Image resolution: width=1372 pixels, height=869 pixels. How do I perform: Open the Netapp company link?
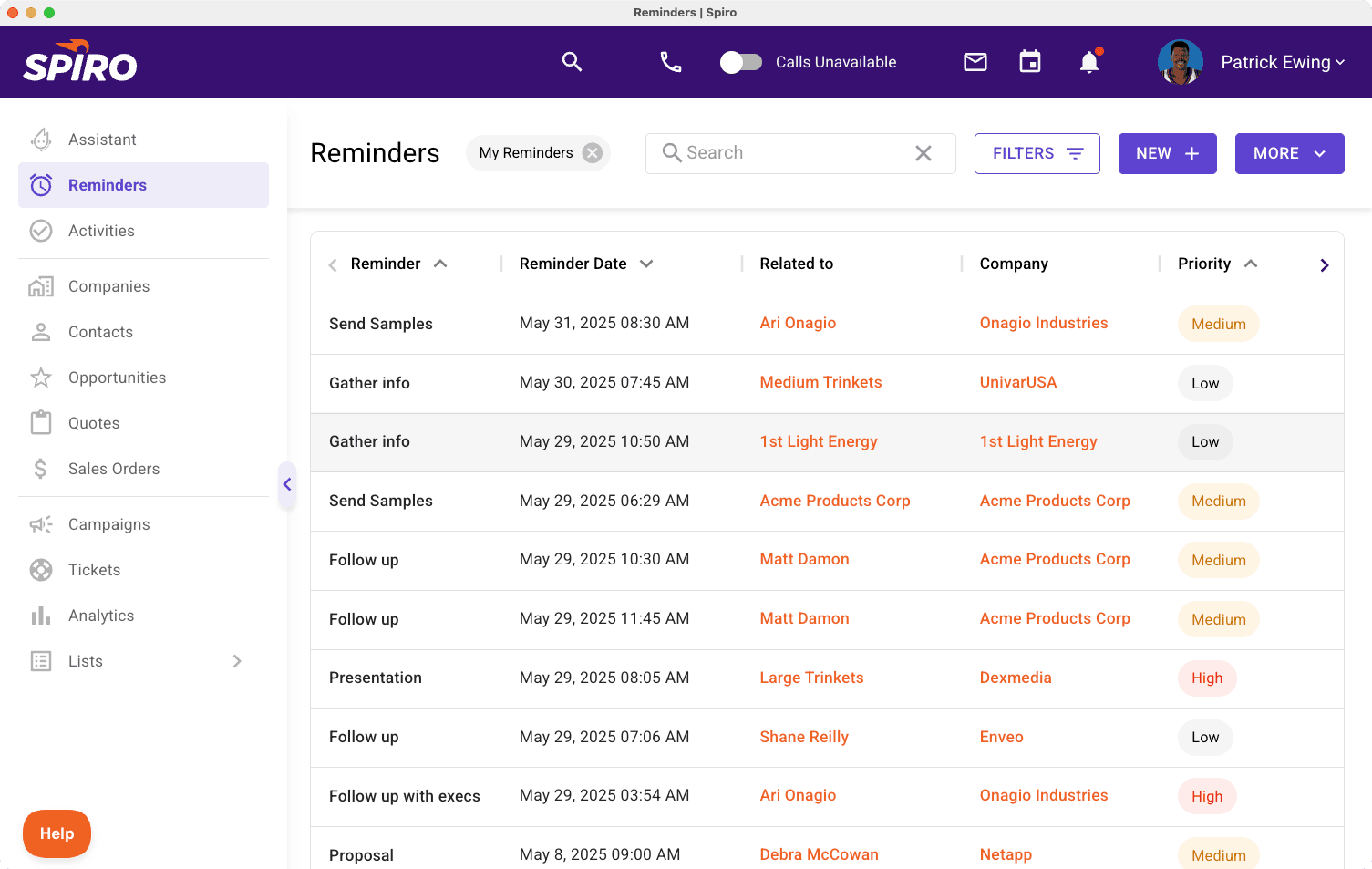click(x=1006, y=854)
